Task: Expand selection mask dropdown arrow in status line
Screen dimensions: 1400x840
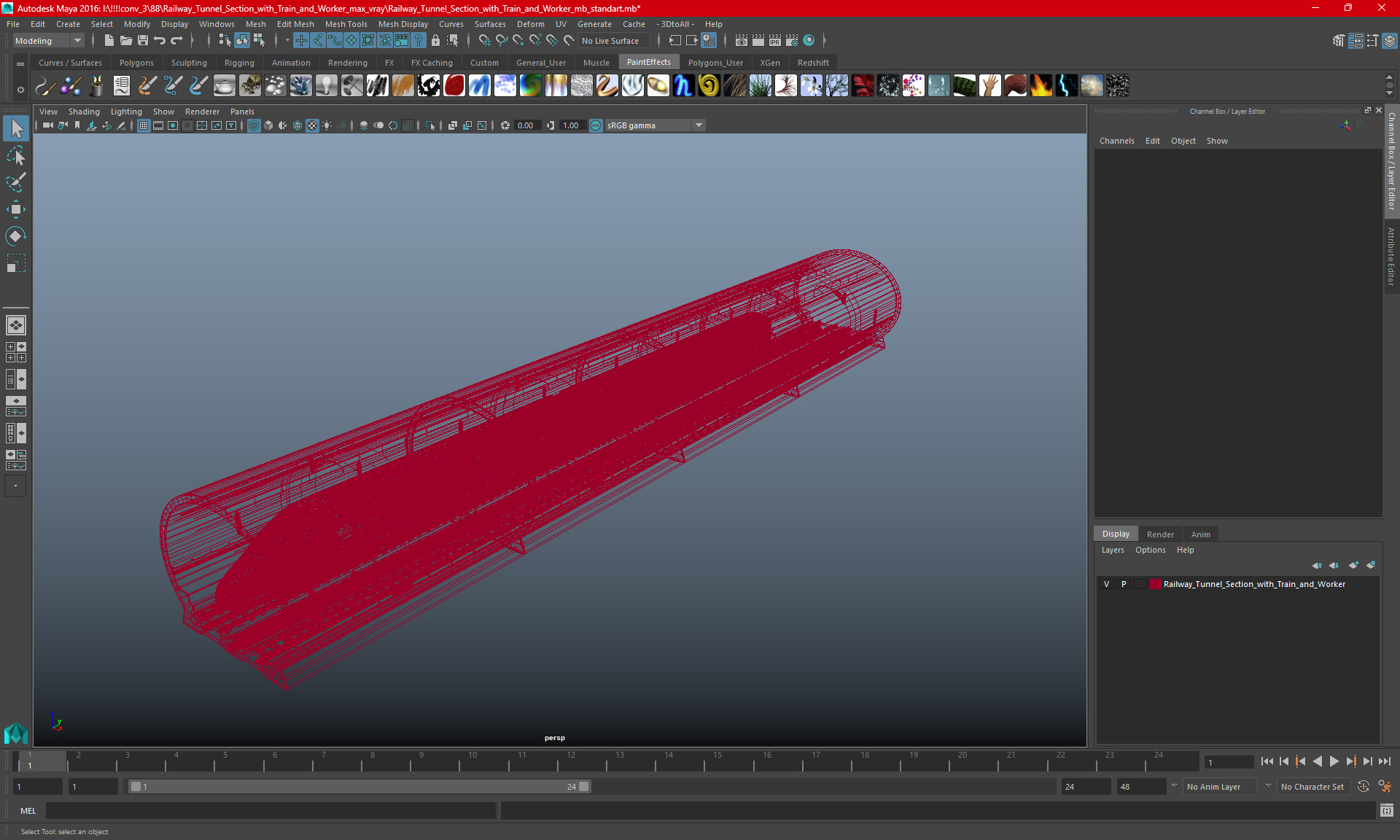Action: 287,41
